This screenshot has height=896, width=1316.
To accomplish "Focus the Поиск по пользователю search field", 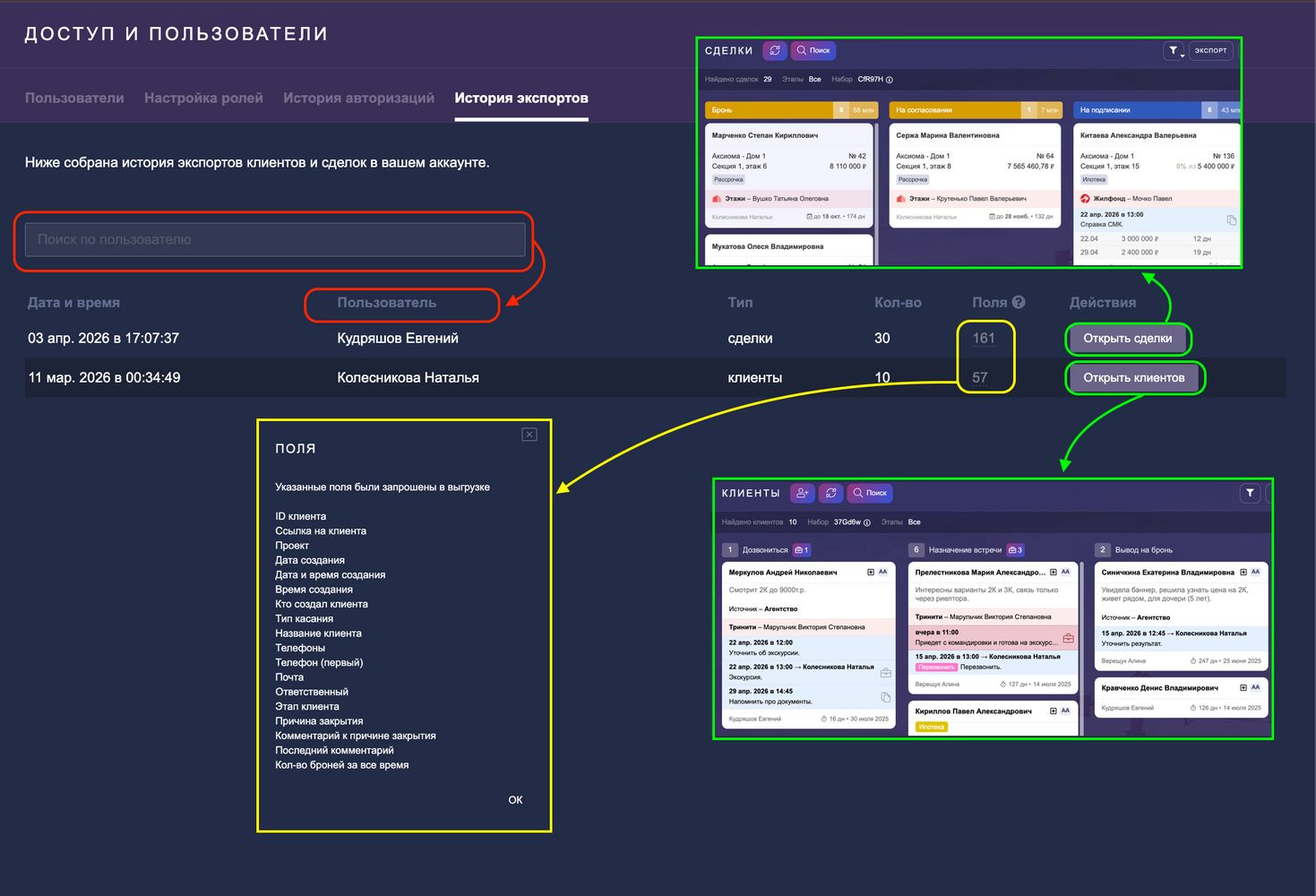I will (x=275, y=240).
